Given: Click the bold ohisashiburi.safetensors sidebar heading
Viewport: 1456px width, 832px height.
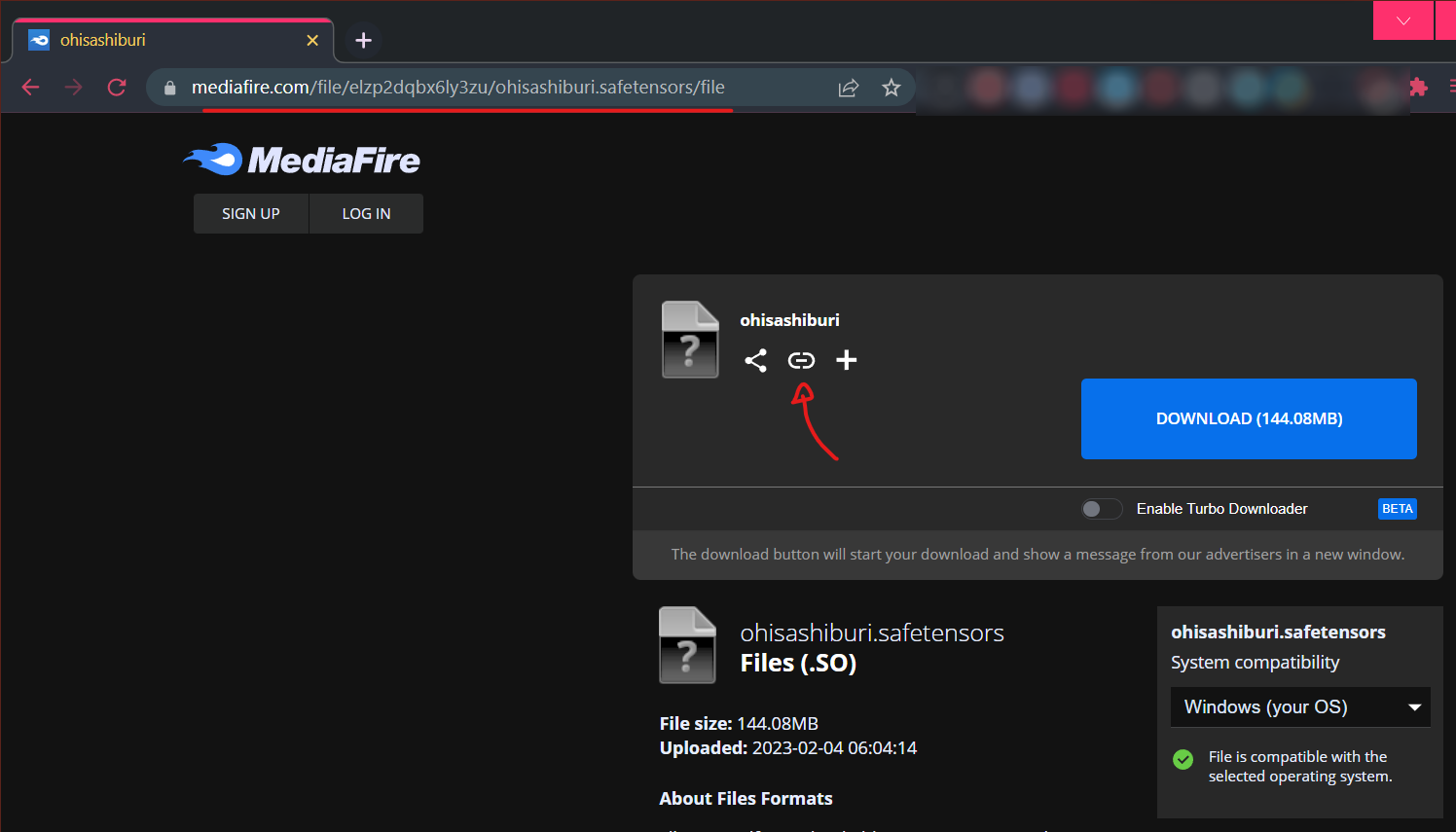Looking at the screenshot, I should point(1278,633).
